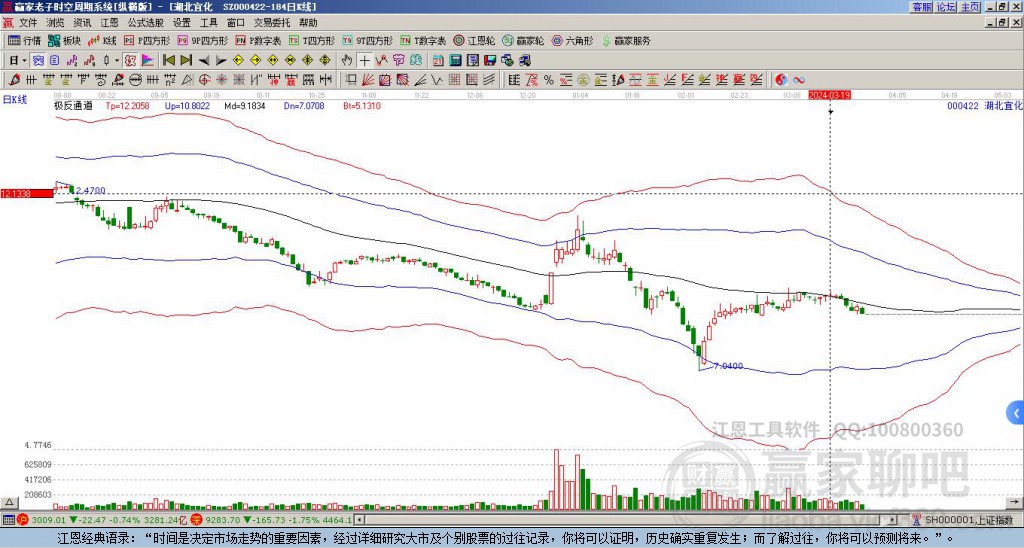Jump to last bar icon

click(186, 60)
